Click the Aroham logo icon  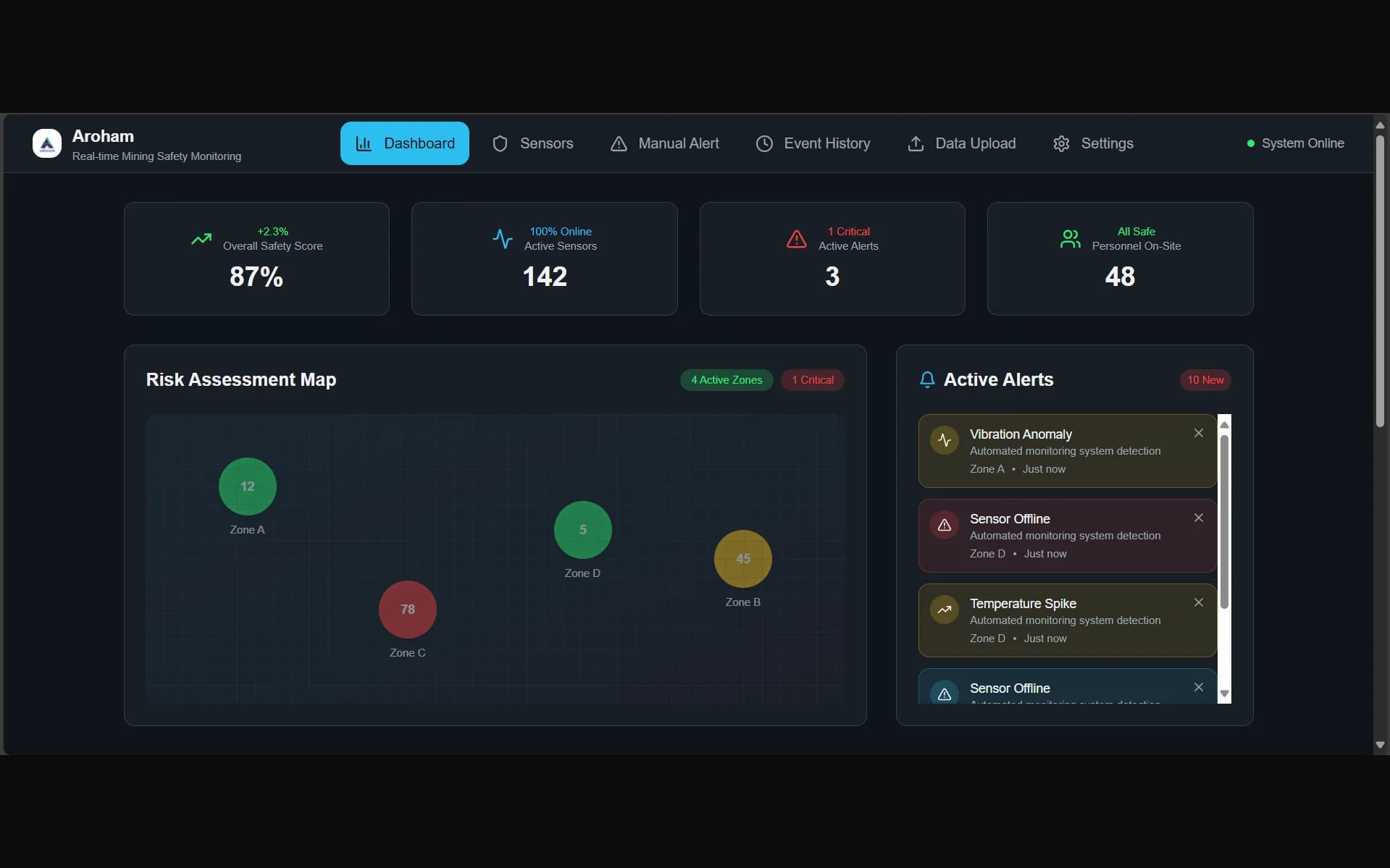tap(47, 143)
